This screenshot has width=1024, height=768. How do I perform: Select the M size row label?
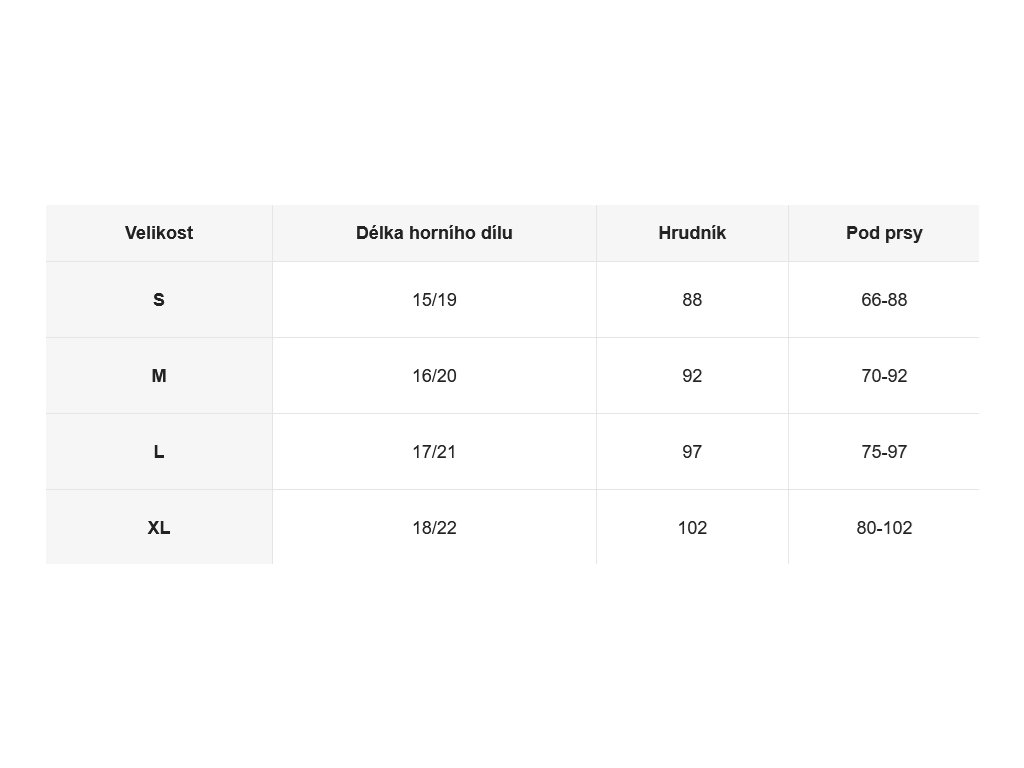159,376
